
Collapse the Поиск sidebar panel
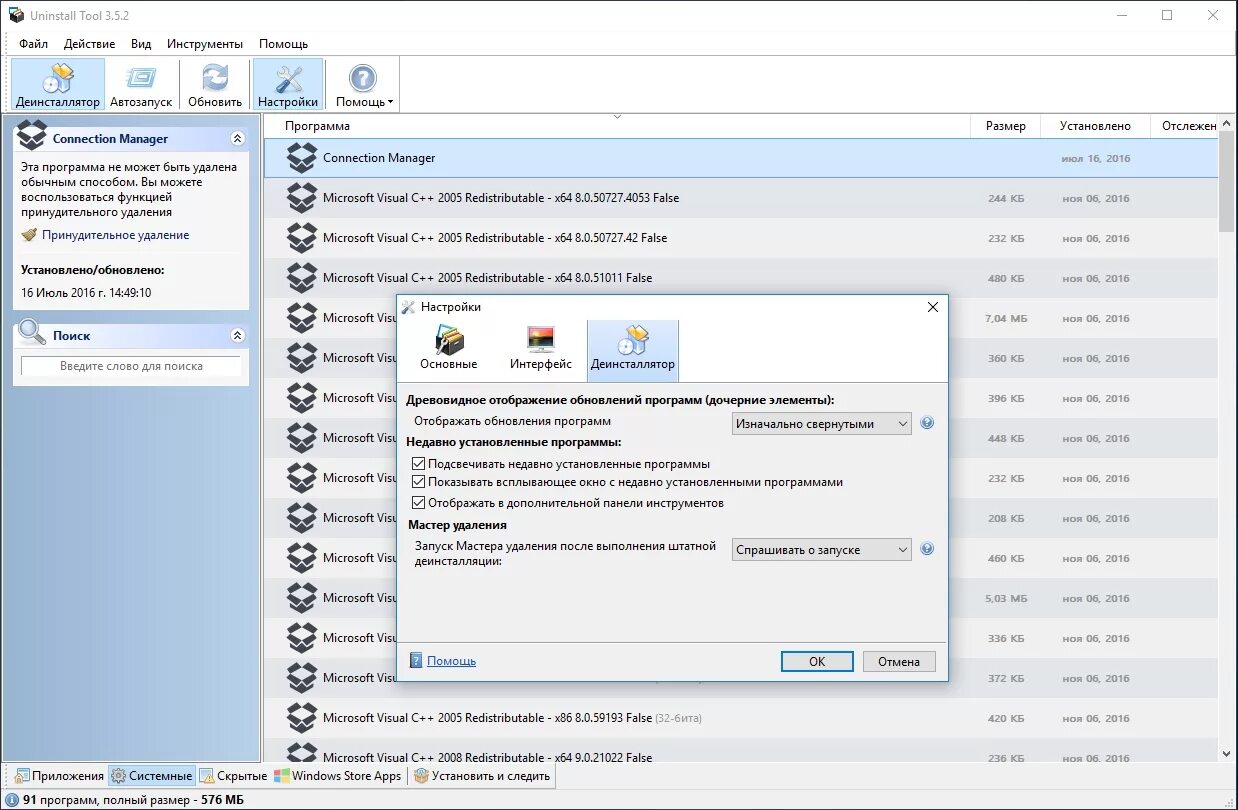(x=237, y=336)
